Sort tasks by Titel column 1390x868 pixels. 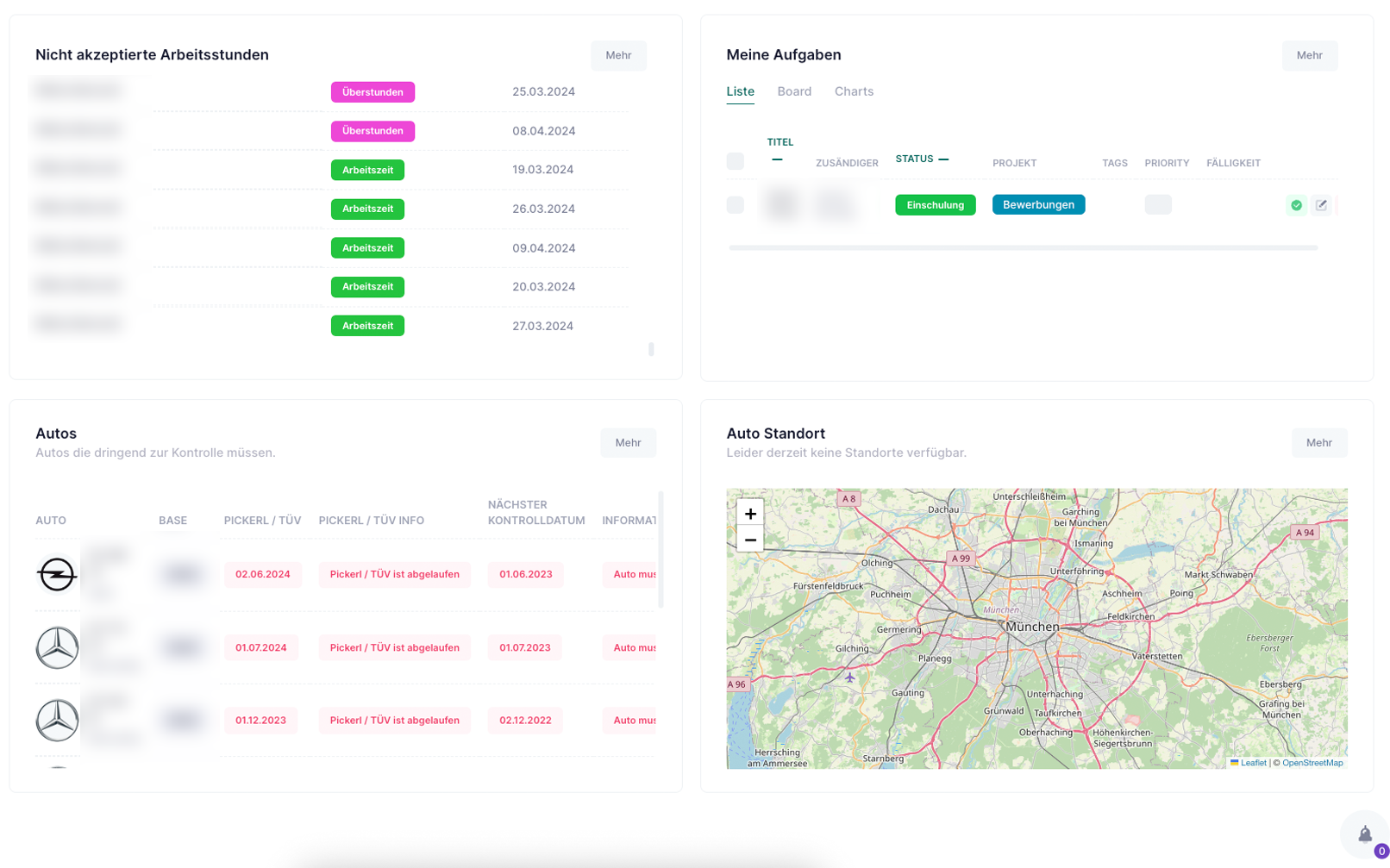(780, 142)
